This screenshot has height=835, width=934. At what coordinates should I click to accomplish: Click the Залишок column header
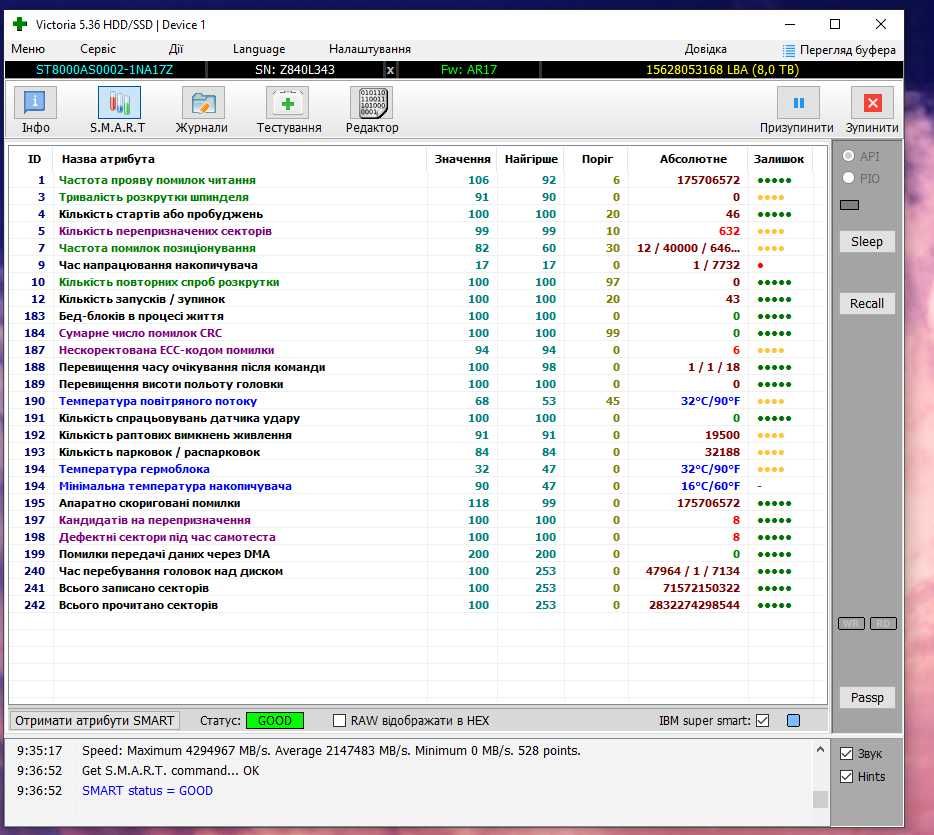coord(779,159)
